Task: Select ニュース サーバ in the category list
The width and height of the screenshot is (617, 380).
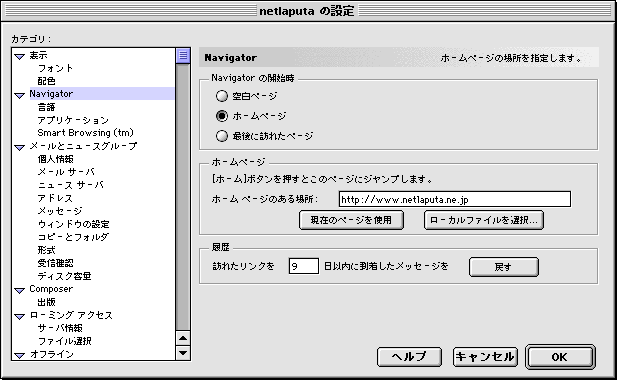Action: pos(70,185)
